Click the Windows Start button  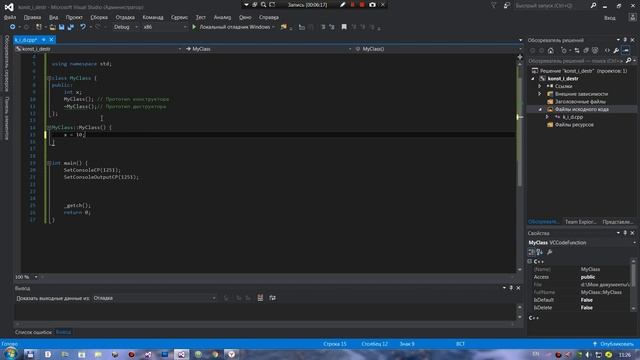point(10,354)
